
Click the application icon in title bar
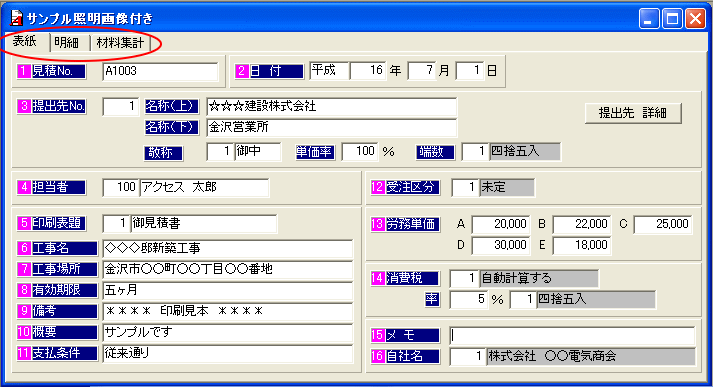coord(15,18)
